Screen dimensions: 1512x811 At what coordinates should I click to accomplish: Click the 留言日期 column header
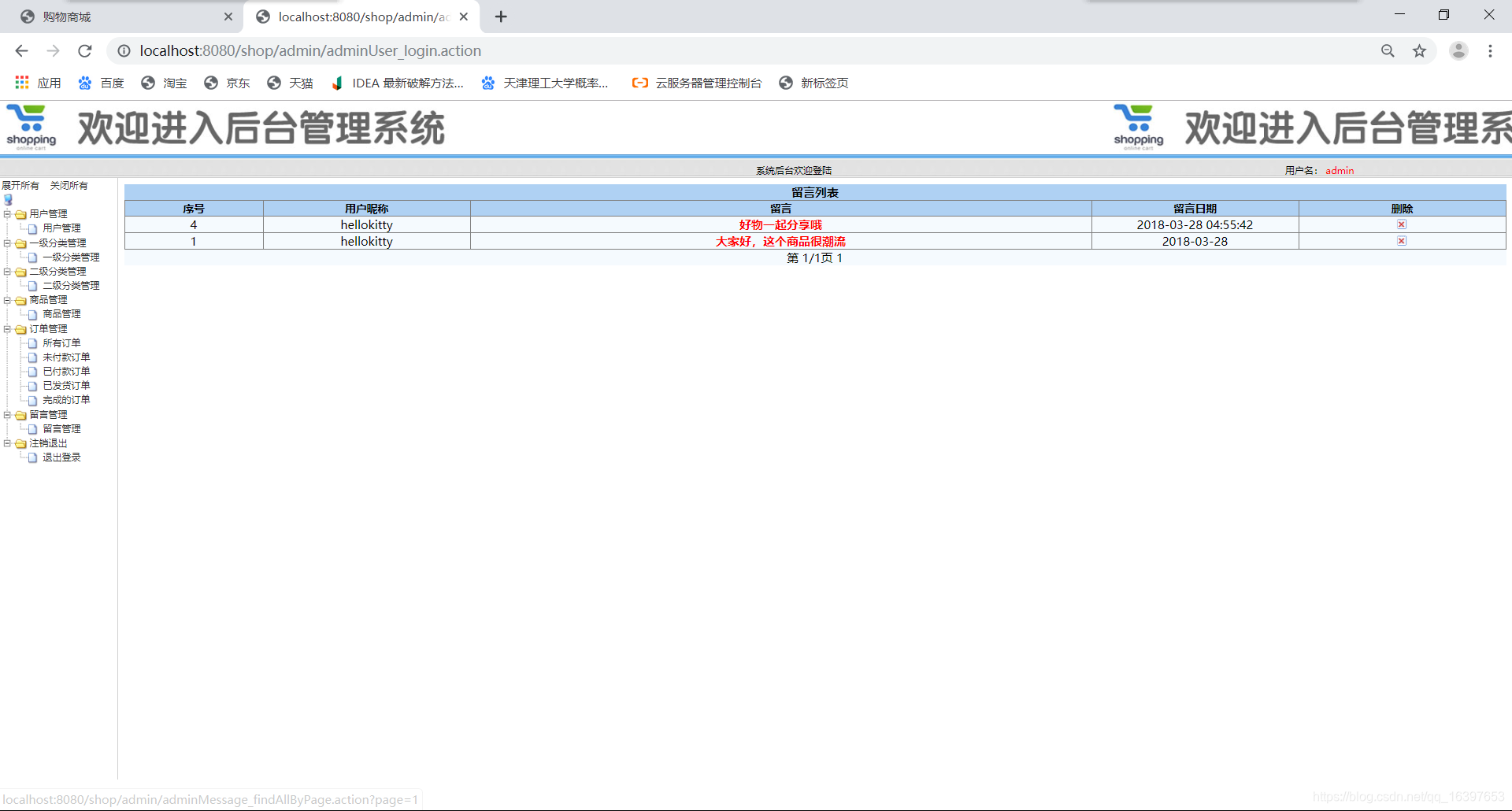pyautogui.click(x=1195, y=209)
